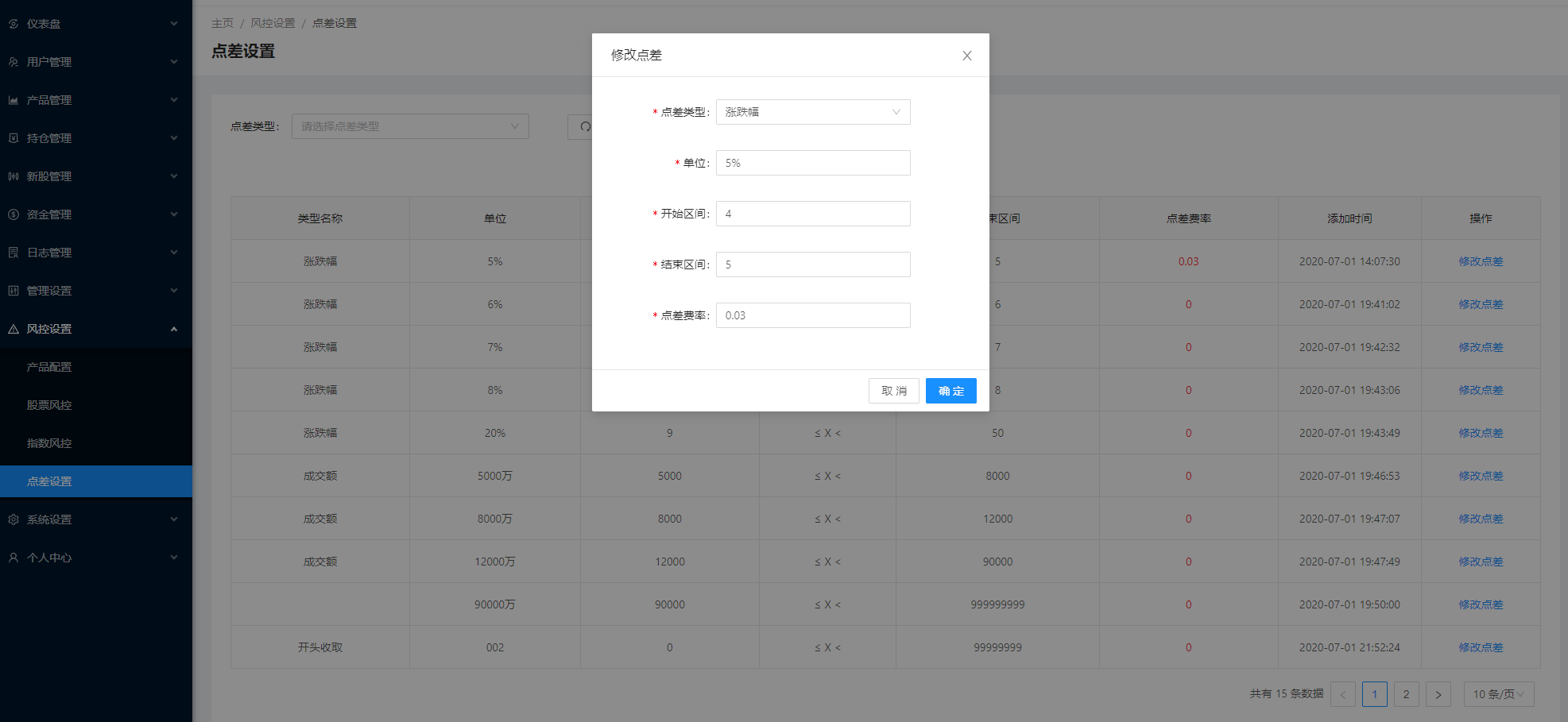Click the 确定 button to confirm

click(x=950, y=391)
